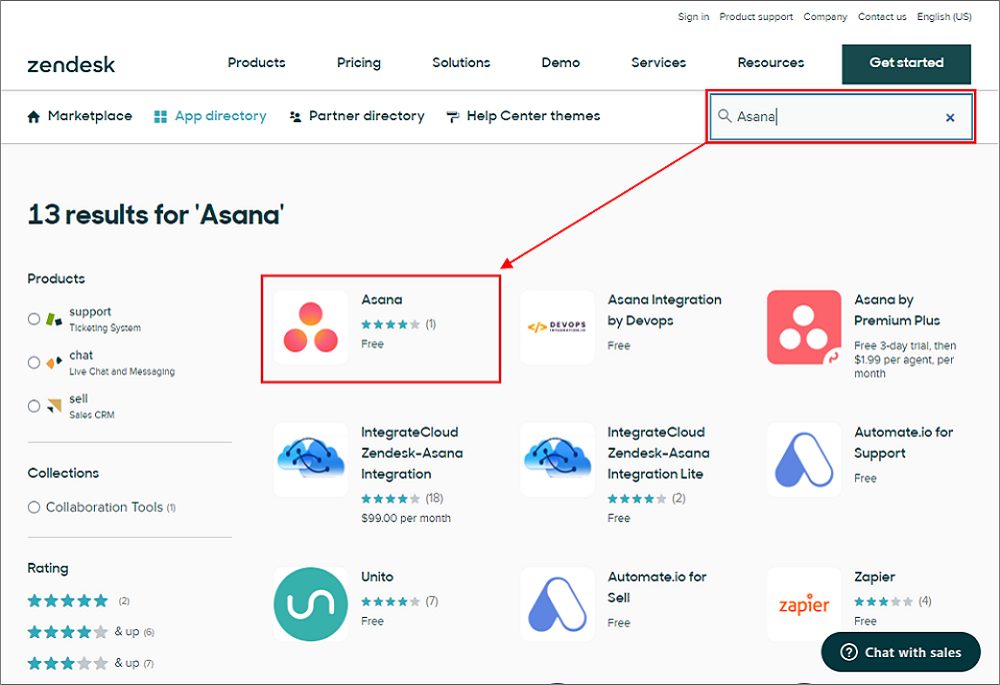Filter by three stars and up

tap(68, 663)
